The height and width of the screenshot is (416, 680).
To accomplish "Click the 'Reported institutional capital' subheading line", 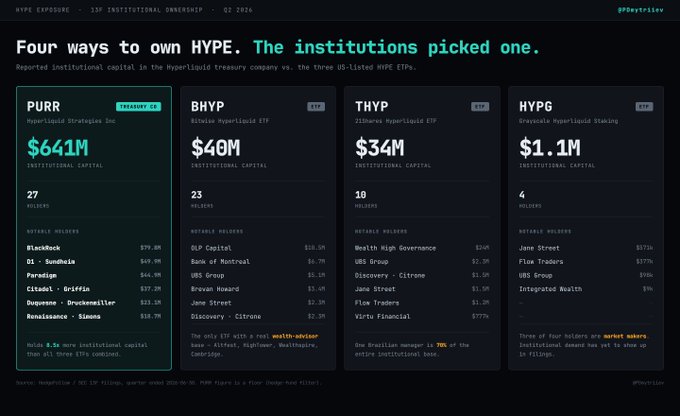I will 216,67.
